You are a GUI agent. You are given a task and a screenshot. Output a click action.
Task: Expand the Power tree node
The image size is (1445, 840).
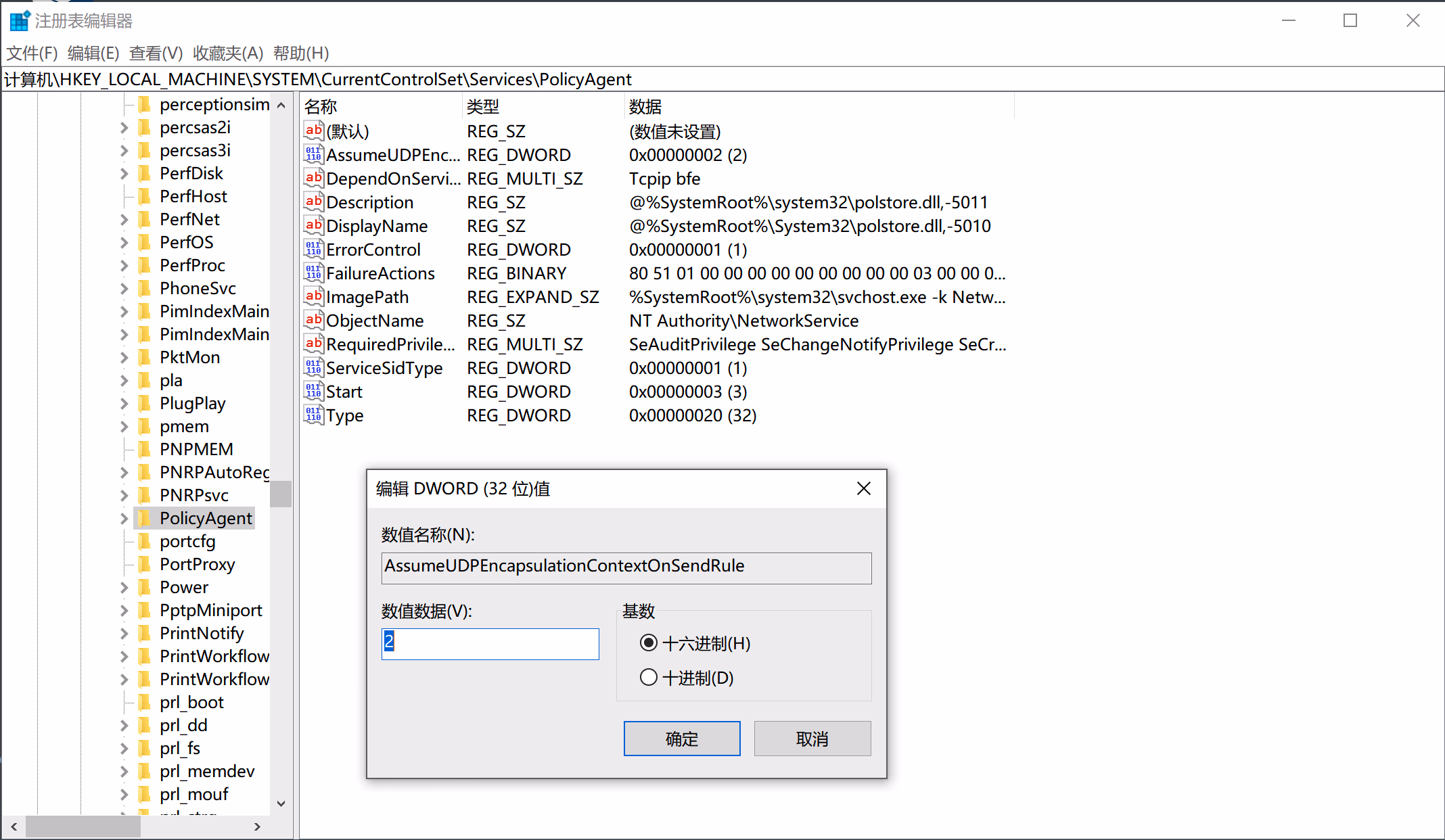click(x=124, y=588)
